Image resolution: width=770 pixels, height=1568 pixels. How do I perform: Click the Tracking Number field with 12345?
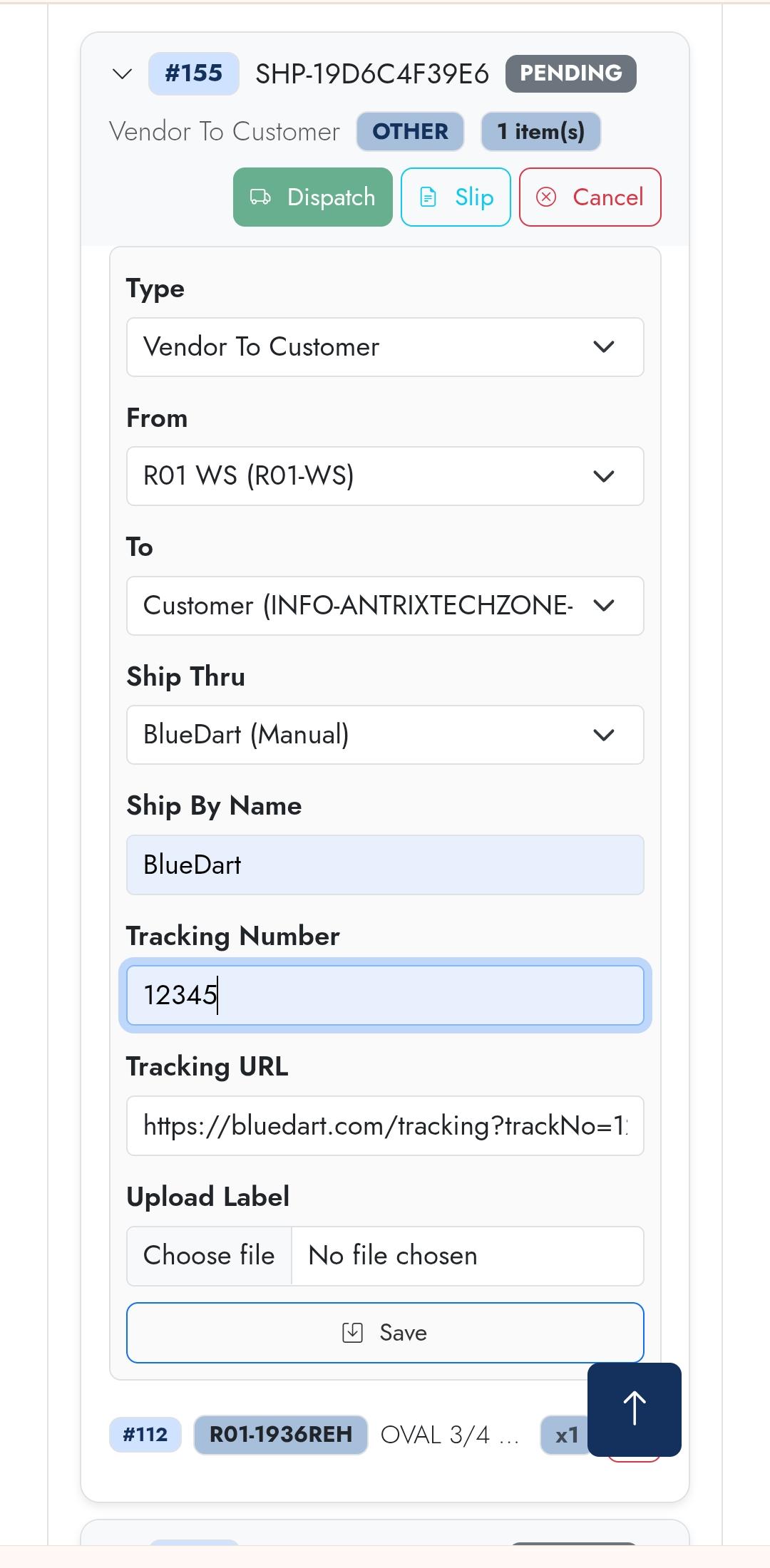385,996
